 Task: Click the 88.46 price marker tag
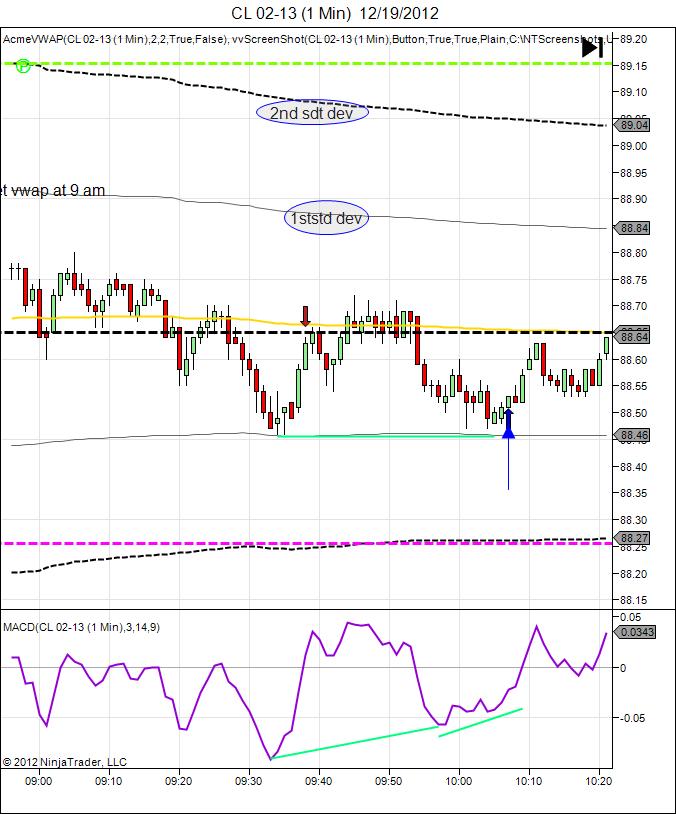(632, 435)
